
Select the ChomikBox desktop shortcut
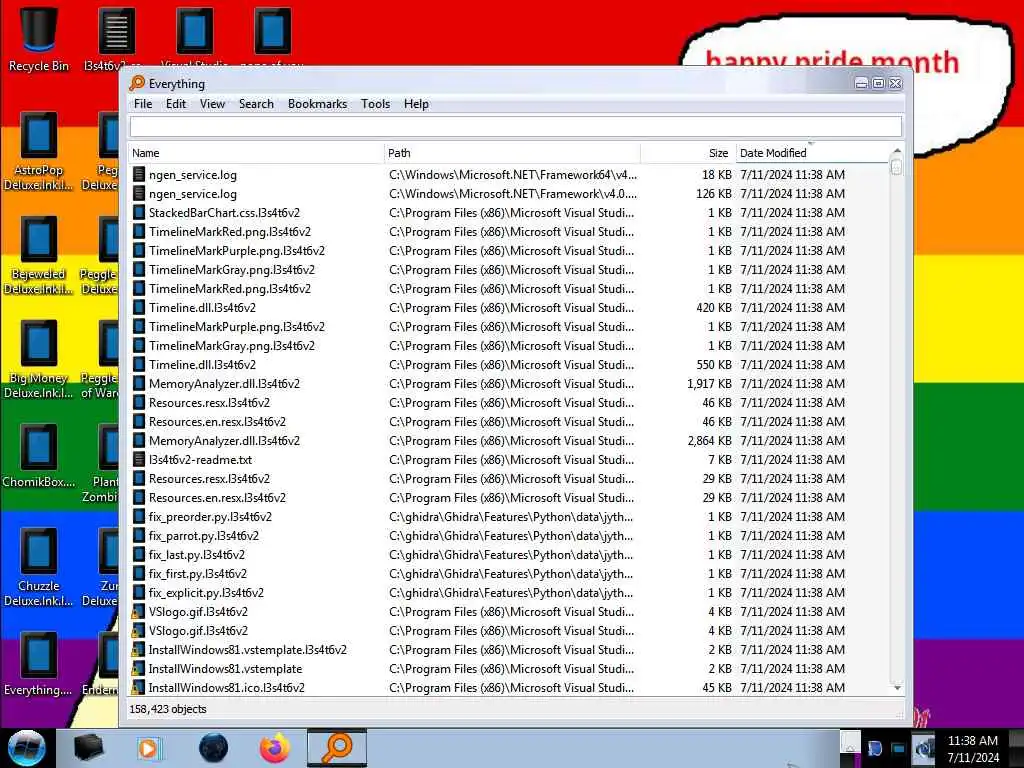pyautogui.click(x=39, y=456)
